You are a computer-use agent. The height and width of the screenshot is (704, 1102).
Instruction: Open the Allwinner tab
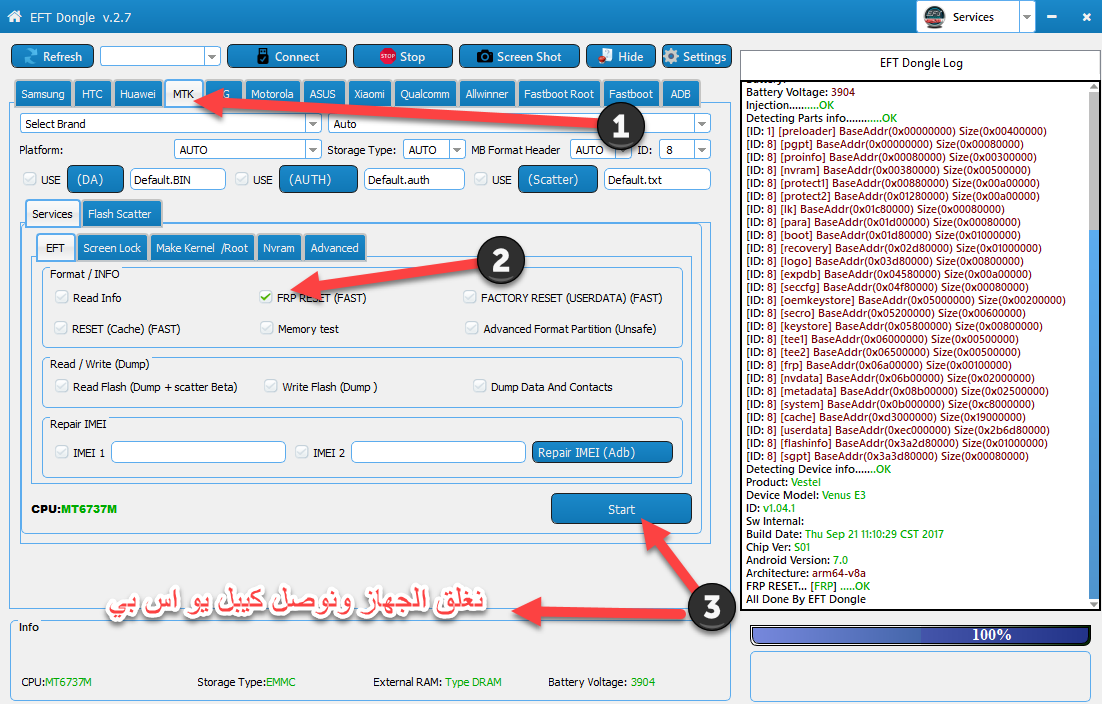click(486, 94)
